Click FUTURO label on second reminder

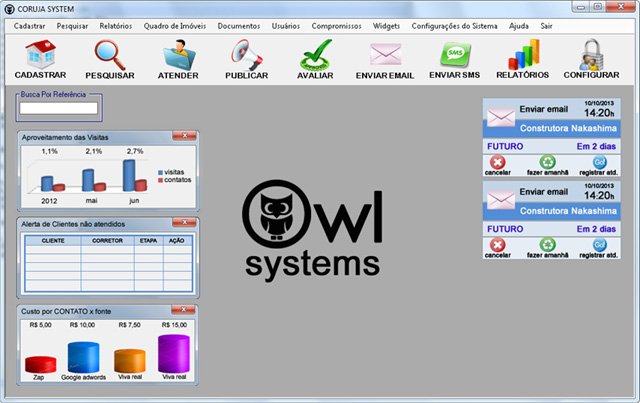[x=505, y=229]
